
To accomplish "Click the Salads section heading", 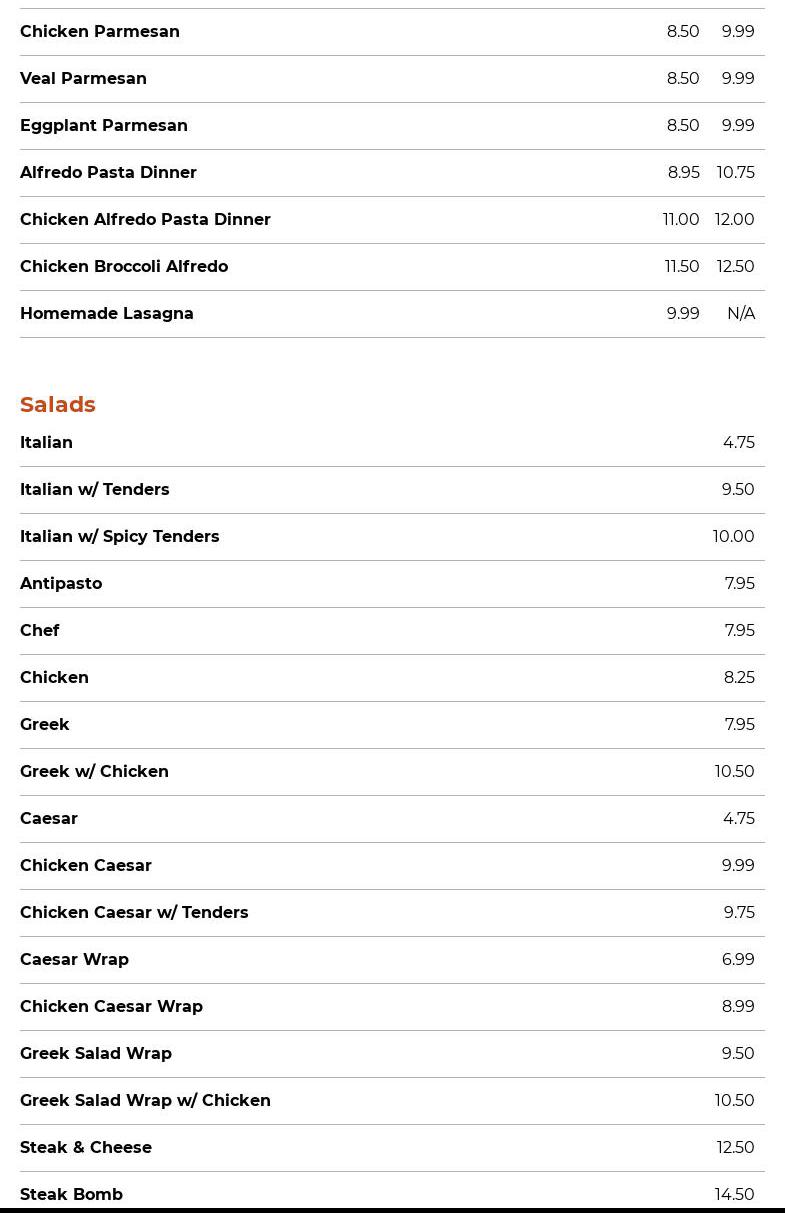I will [x=58, y=404].
